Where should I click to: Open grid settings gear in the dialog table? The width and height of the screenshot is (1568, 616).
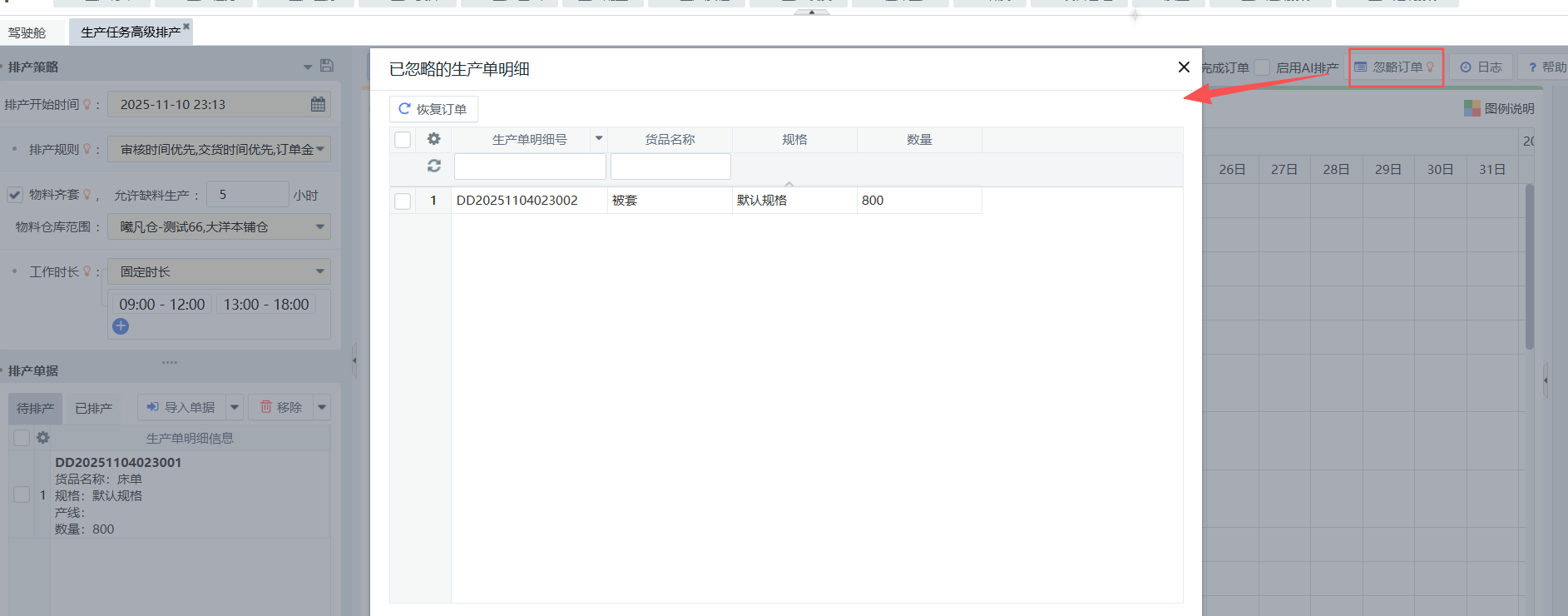pyautogui.click(x=433, y=139)
